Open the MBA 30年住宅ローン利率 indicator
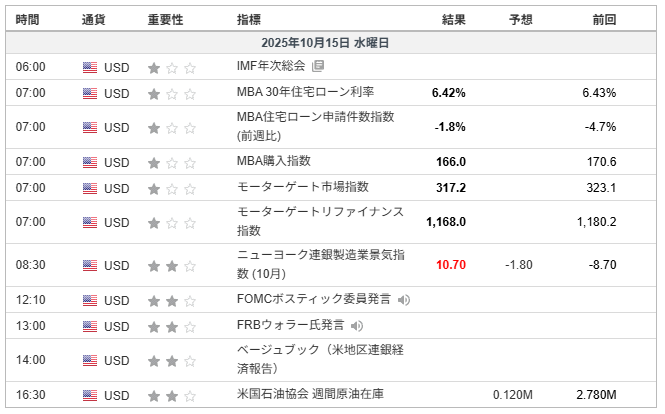 click(x=305, y=93)
